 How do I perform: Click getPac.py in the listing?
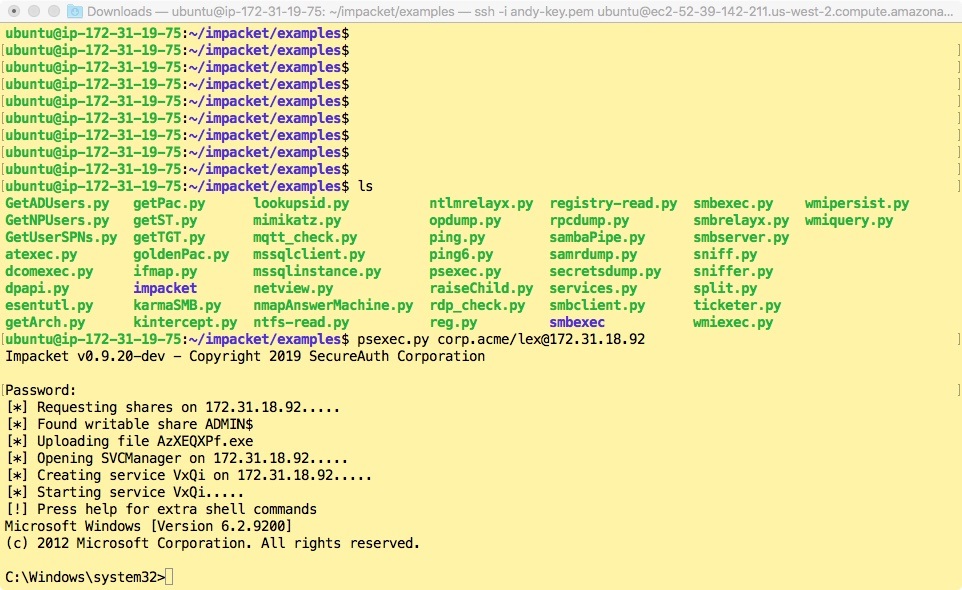169,204
